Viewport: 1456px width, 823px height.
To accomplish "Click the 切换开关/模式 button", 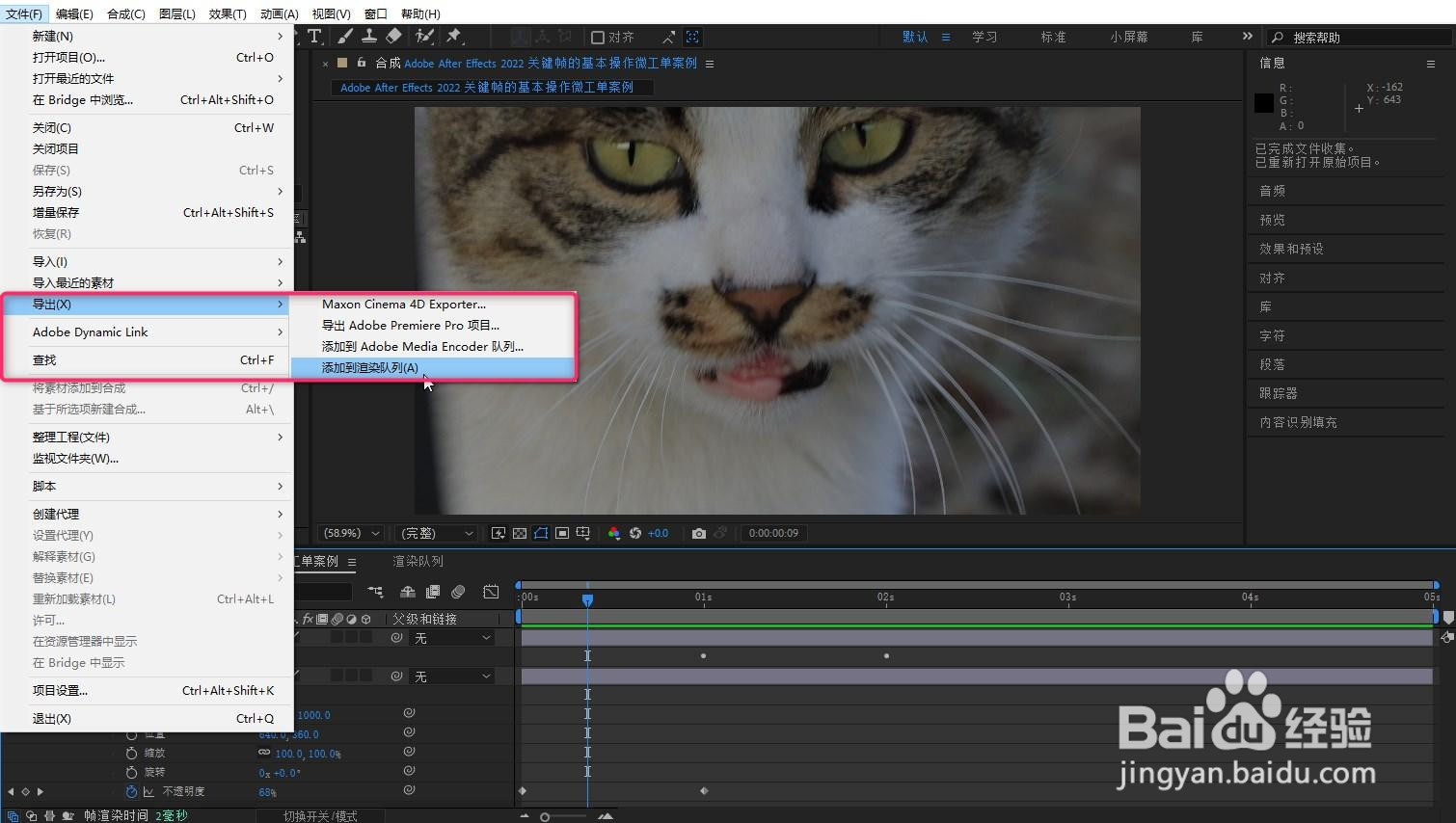I will click(x=320, y=815).
